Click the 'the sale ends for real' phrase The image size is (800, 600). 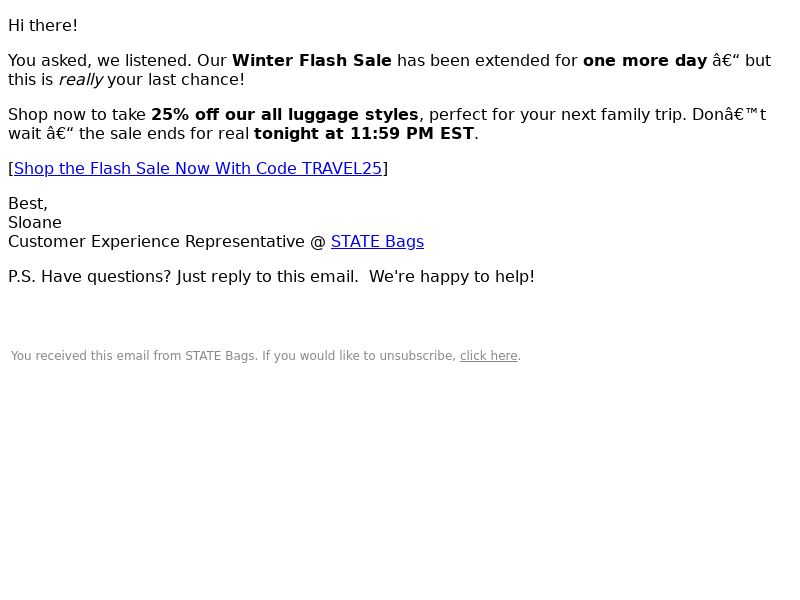164,133
